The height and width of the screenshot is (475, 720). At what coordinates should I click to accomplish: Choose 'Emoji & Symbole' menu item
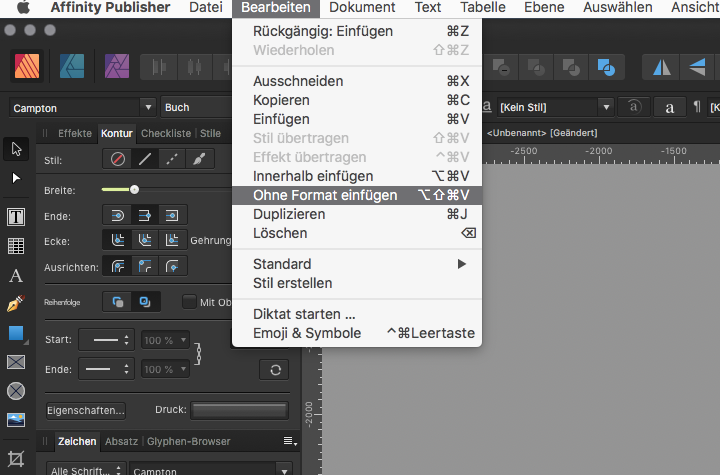click(357, 333)
